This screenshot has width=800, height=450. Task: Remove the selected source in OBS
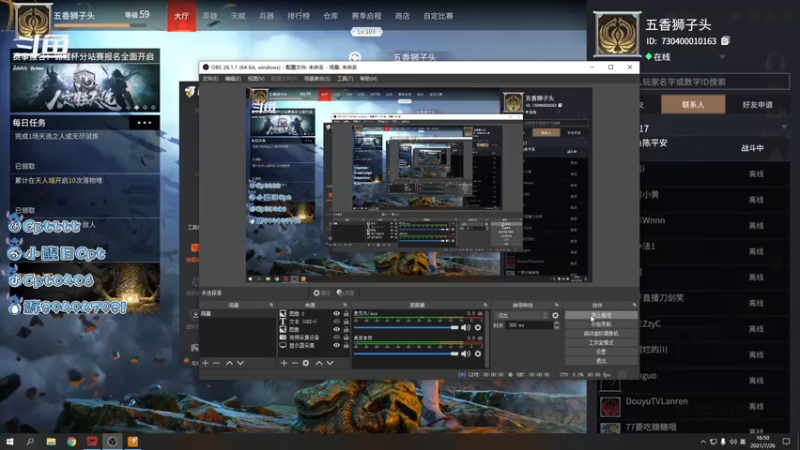(x=295, y=363)
